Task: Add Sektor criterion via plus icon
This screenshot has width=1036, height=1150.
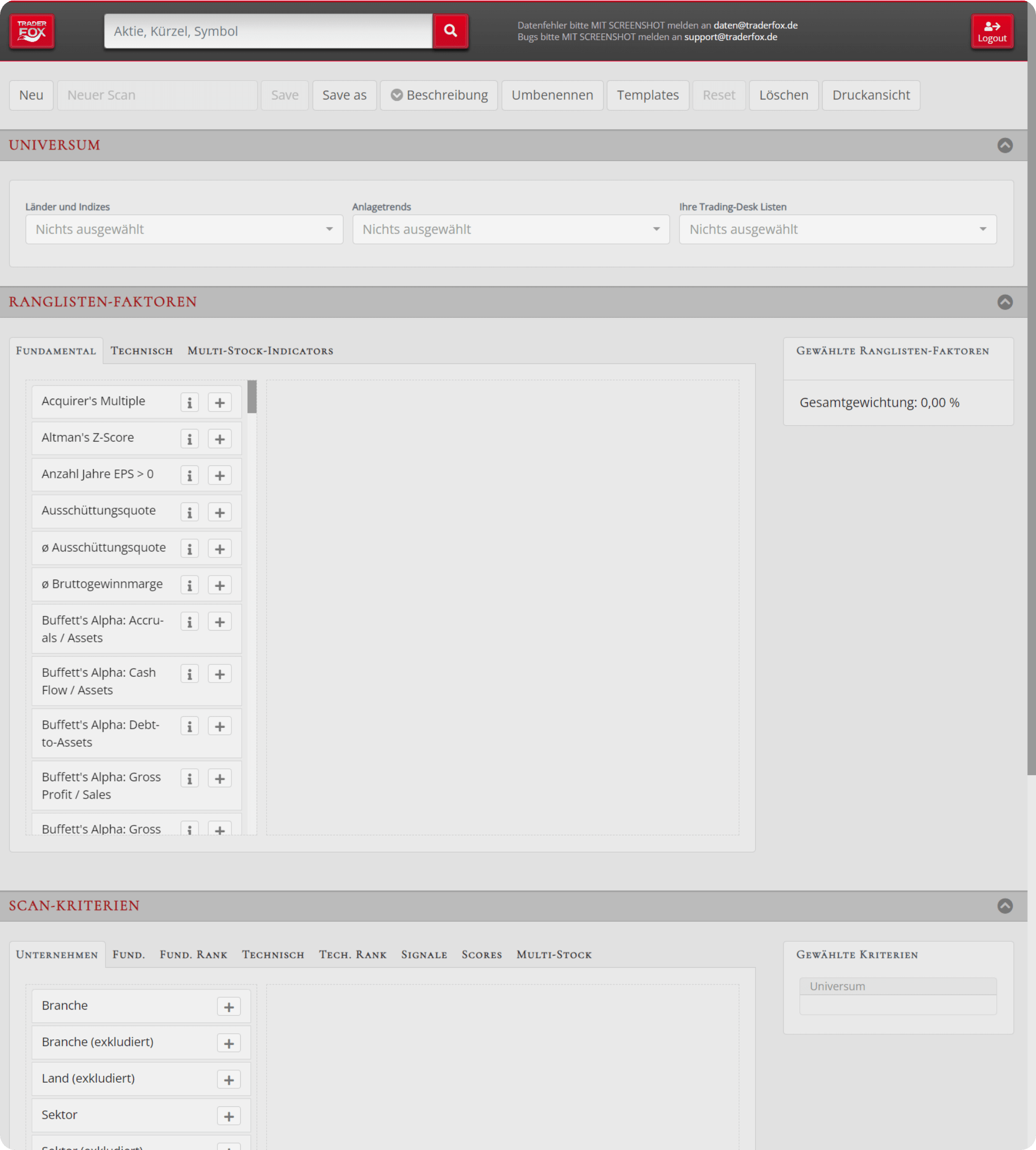Action: (229, 1116)
